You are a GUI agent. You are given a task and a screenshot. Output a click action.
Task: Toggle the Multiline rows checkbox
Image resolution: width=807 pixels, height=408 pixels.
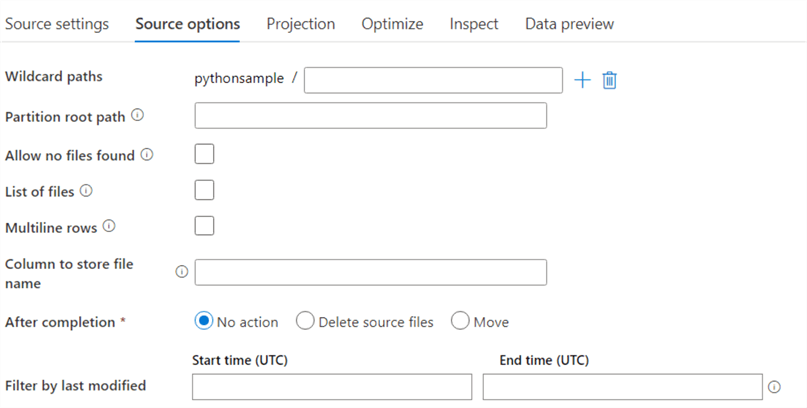click(204, 226)
